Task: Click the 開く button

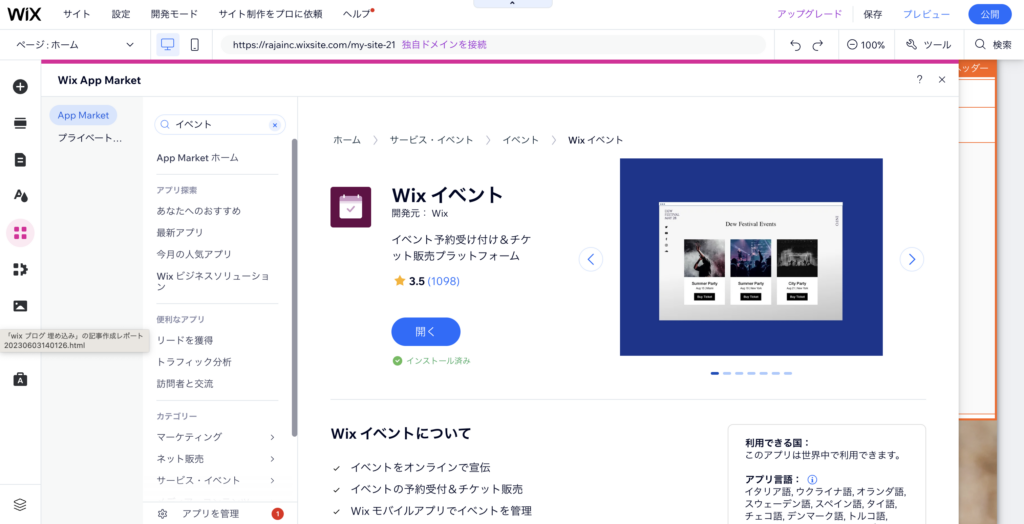Action: 426,331
